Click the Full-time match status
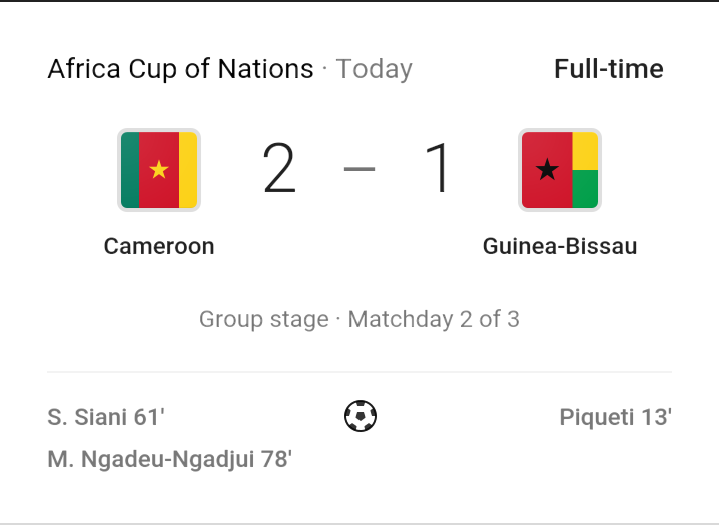Viewport: 719px width, 525px height. pos(609,69)
